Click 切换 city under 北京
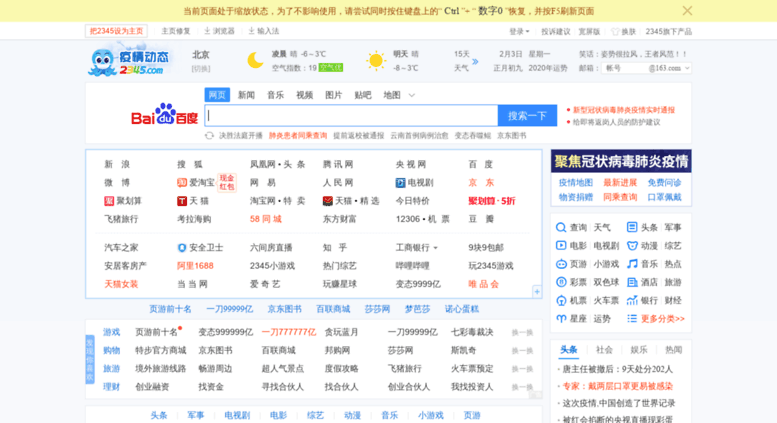The width and height of the screenshot is (777, 423). pos(201,69)
